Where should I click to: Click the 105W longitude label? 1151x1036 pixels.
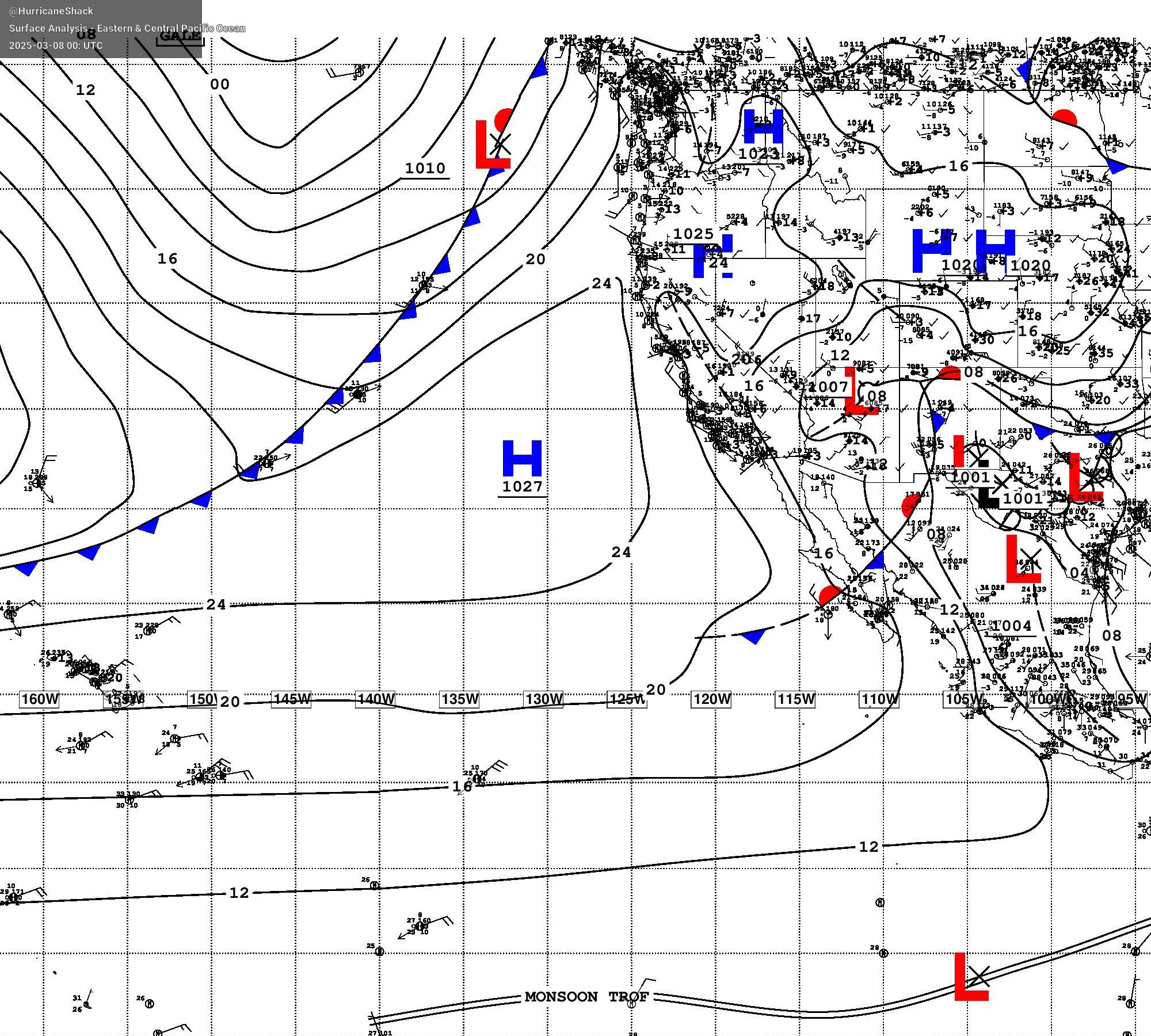pyautogui.click(x=963, y=699)
